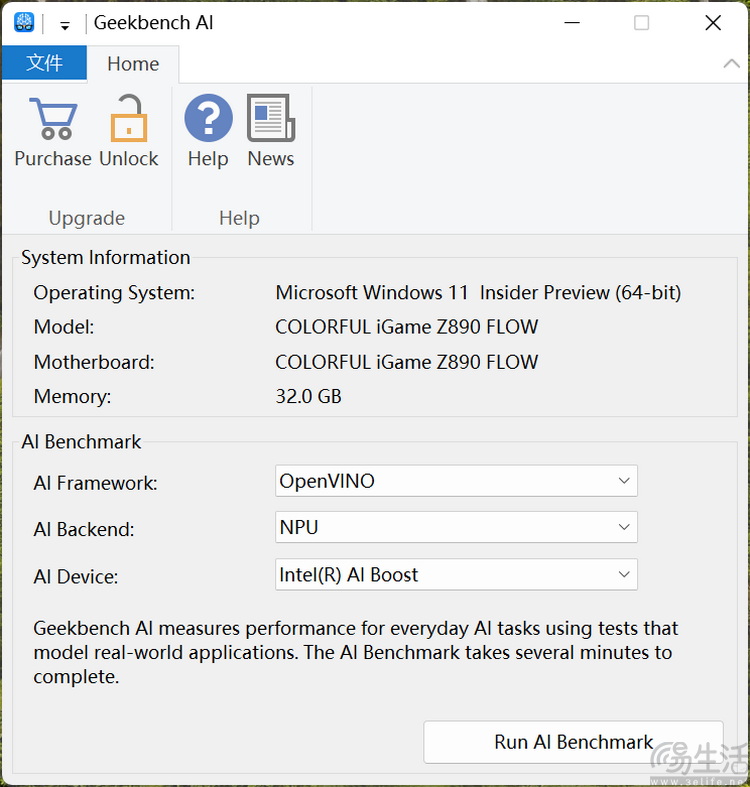Click the AI Device: label

pyautogui.click(x=76, y=577)
